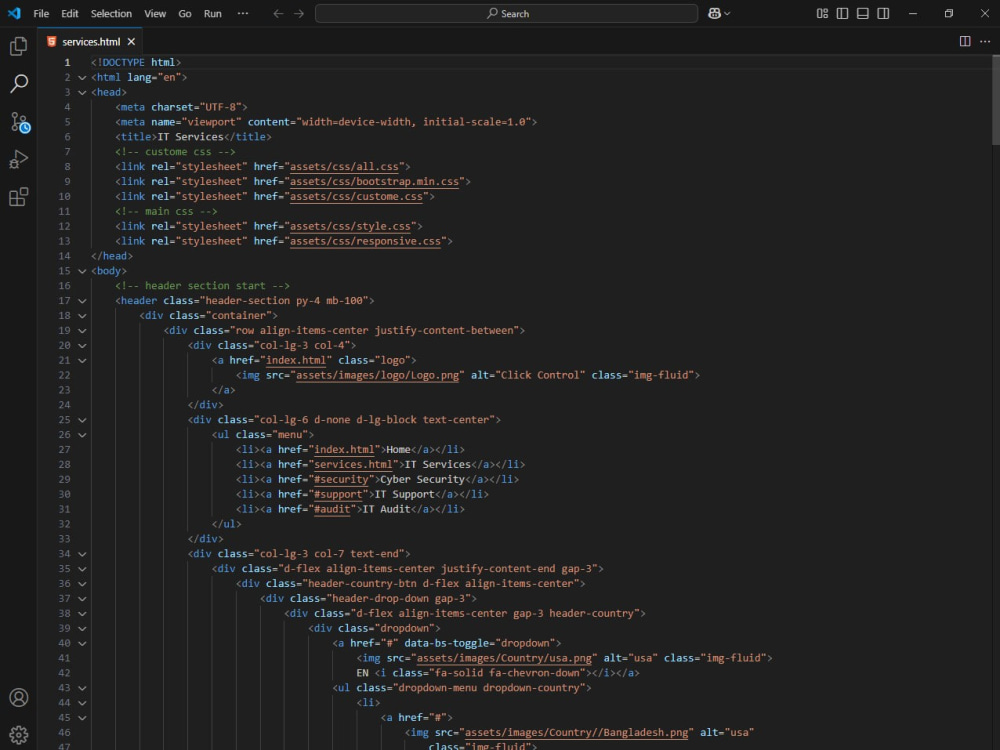Click the 'IT Services' title text
The image size is (1000, 750).
tap(190, 137)
